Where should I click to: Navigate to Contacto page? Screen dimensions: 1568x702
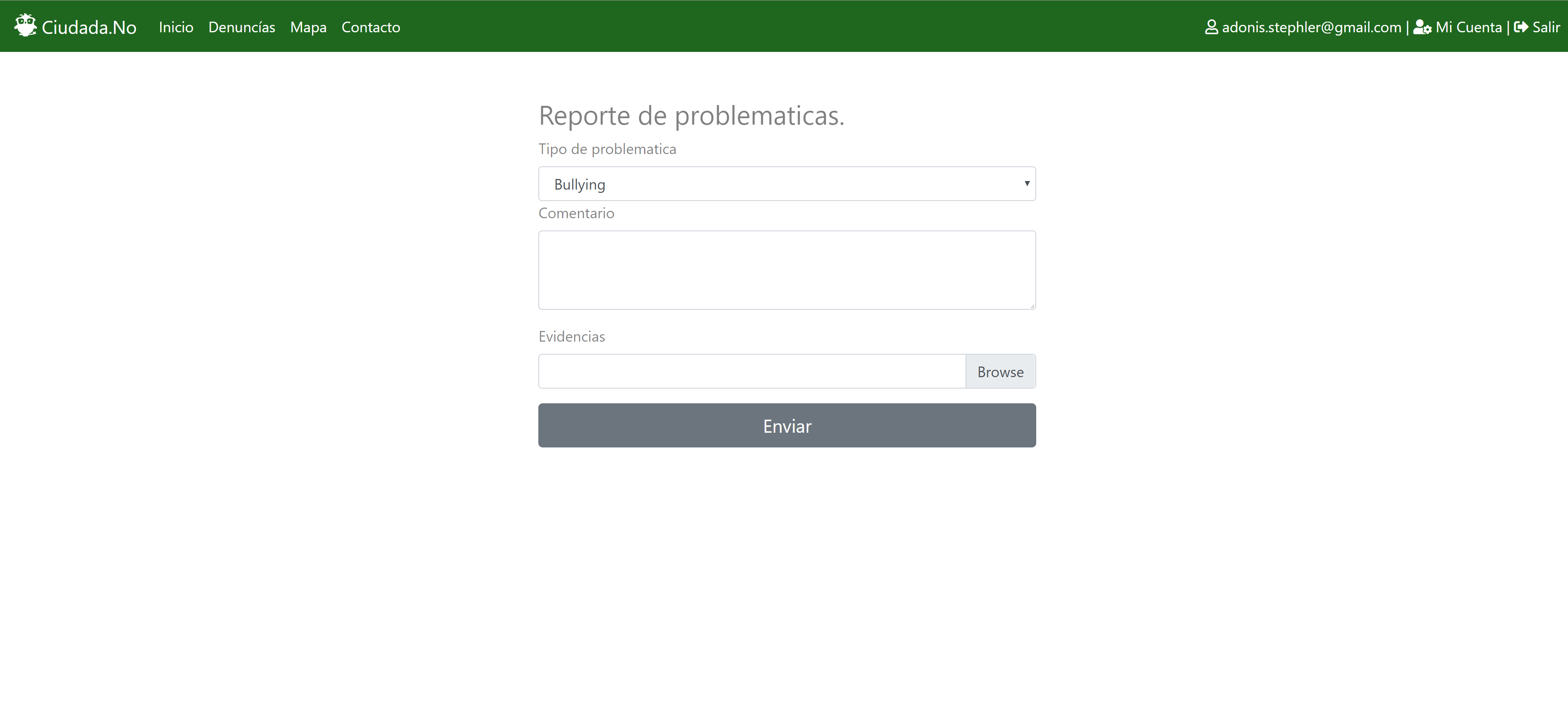(x=370, y=27)
